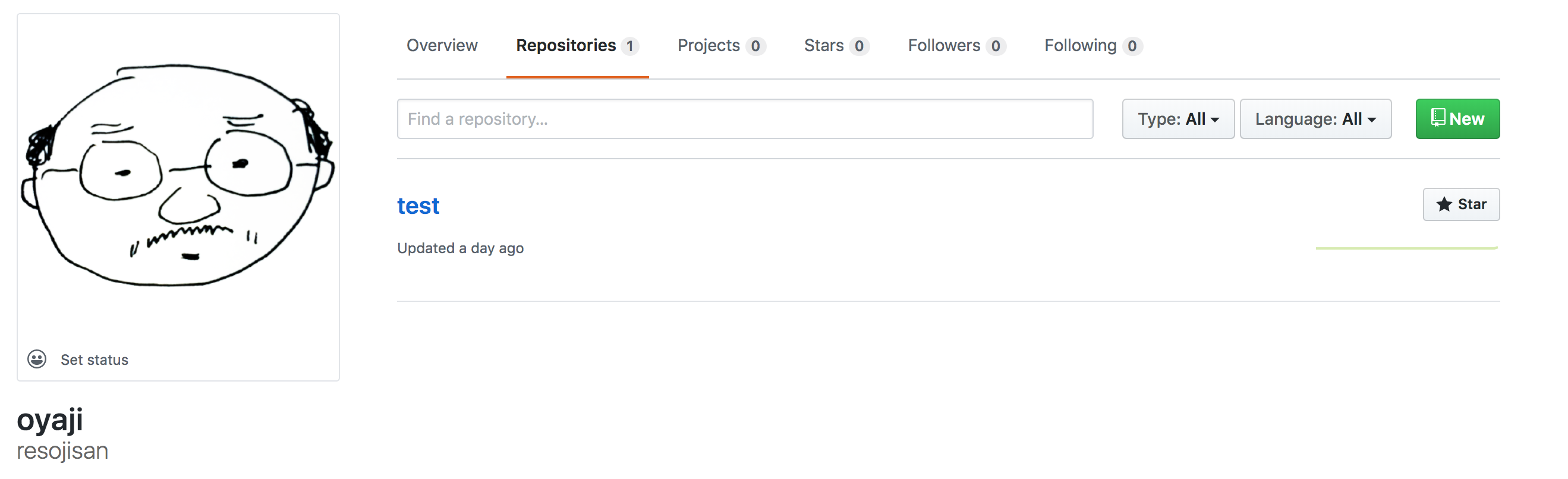Viewport: 1568px width, 479px height.
Task: View the Followers tab
Action: pyautogui.click(x=943, y=46)
